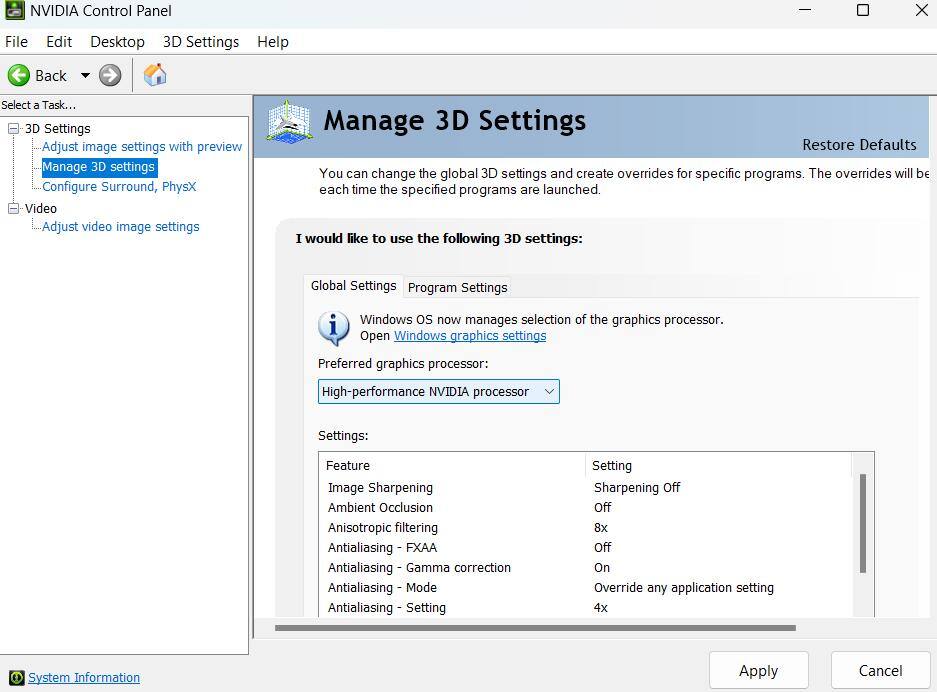This screenshot has width=937, height=692.
Task: Open the Windows graphics settings link
Action: tap(469, 336)
